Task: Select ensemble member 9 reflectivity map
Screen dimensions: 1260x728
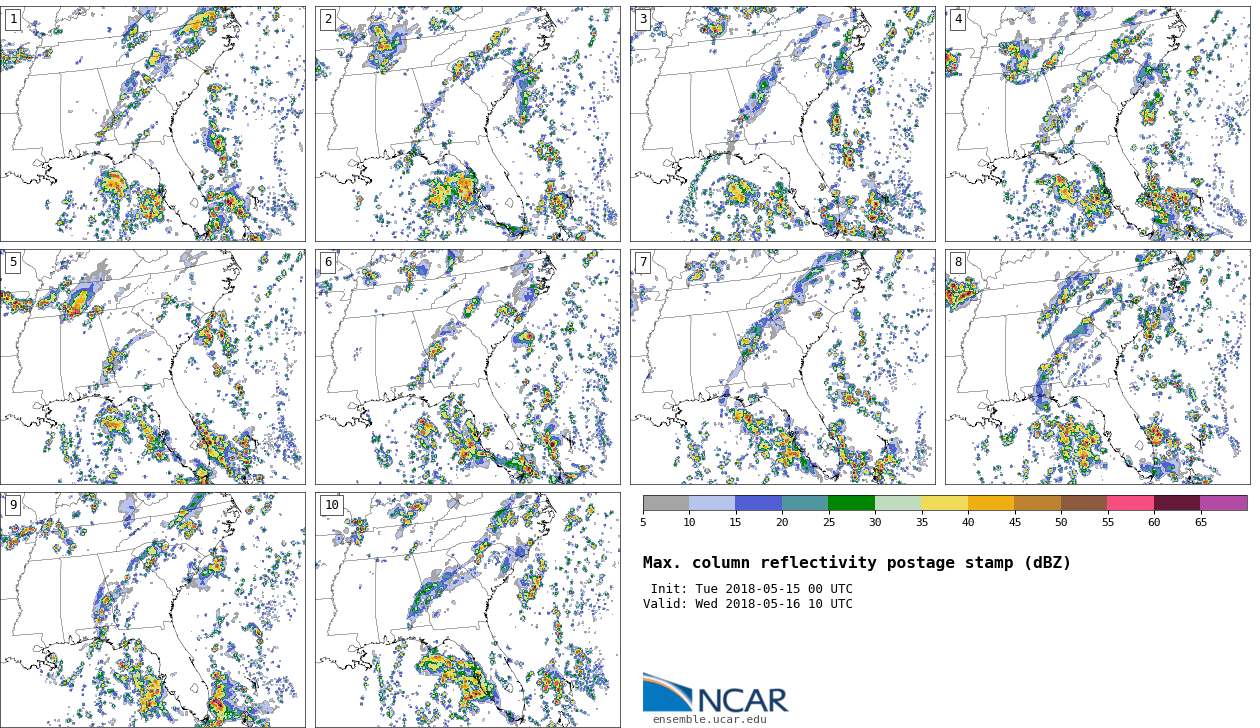Action: tap(152, 609)
